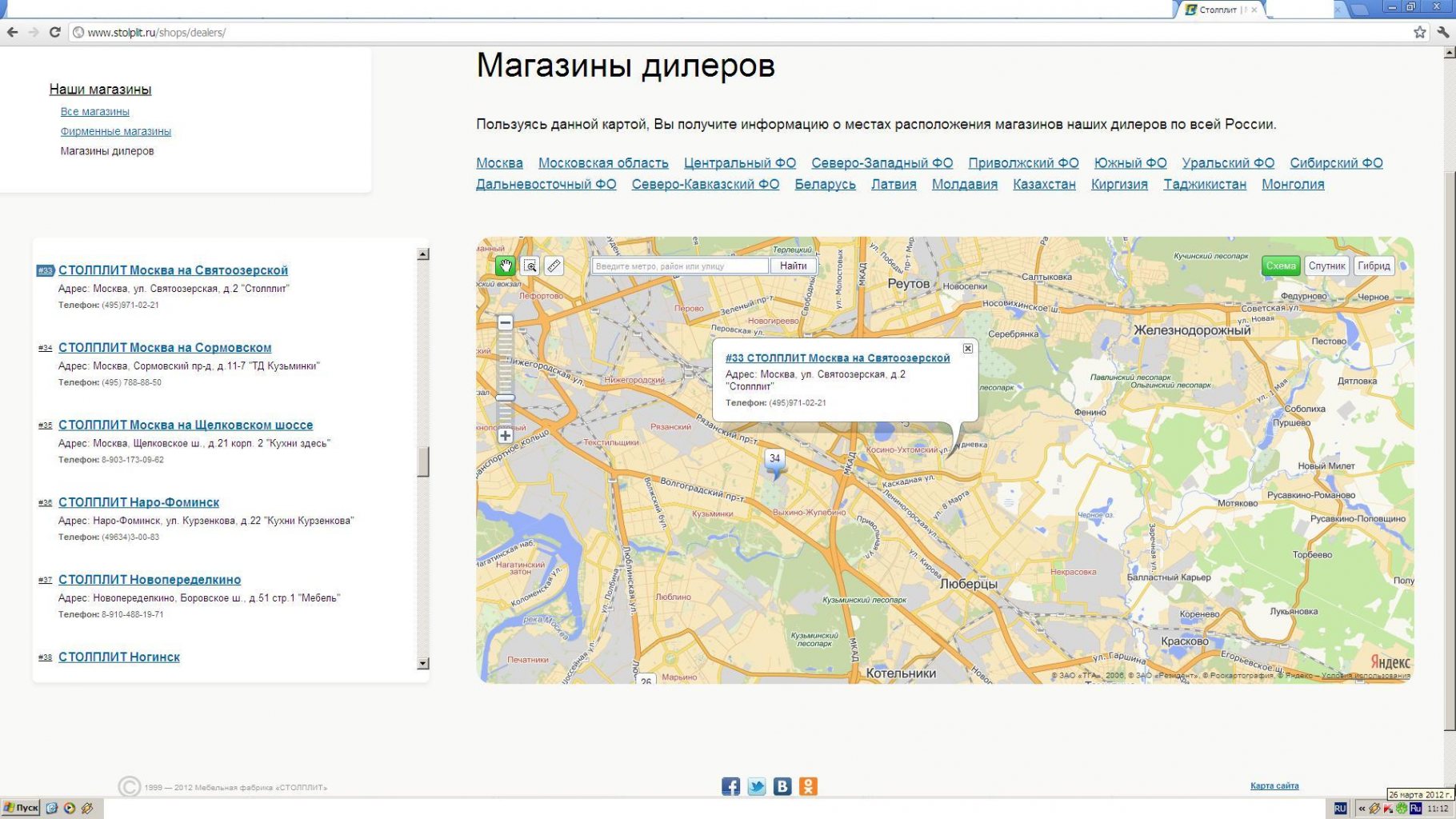Filter dealers by Центральный ФО
The height and width of the screenshot is (819, 1456).
(739, 163)
